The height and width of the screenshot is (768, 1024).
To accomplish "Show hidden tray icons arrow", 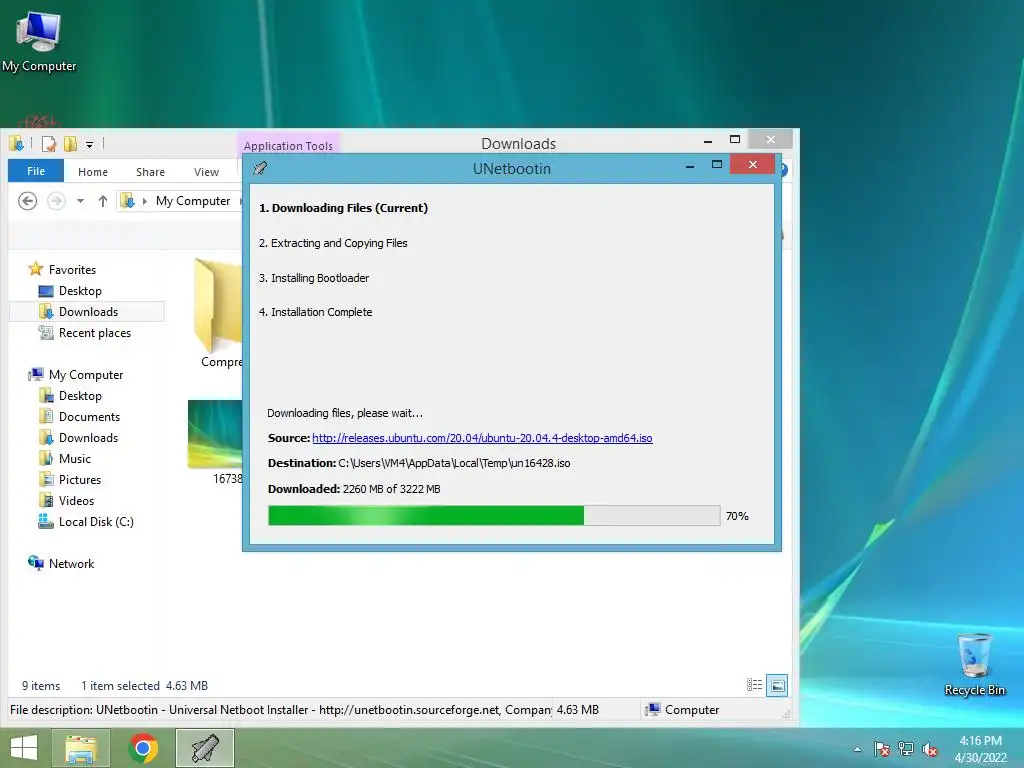I will point(857,749).
